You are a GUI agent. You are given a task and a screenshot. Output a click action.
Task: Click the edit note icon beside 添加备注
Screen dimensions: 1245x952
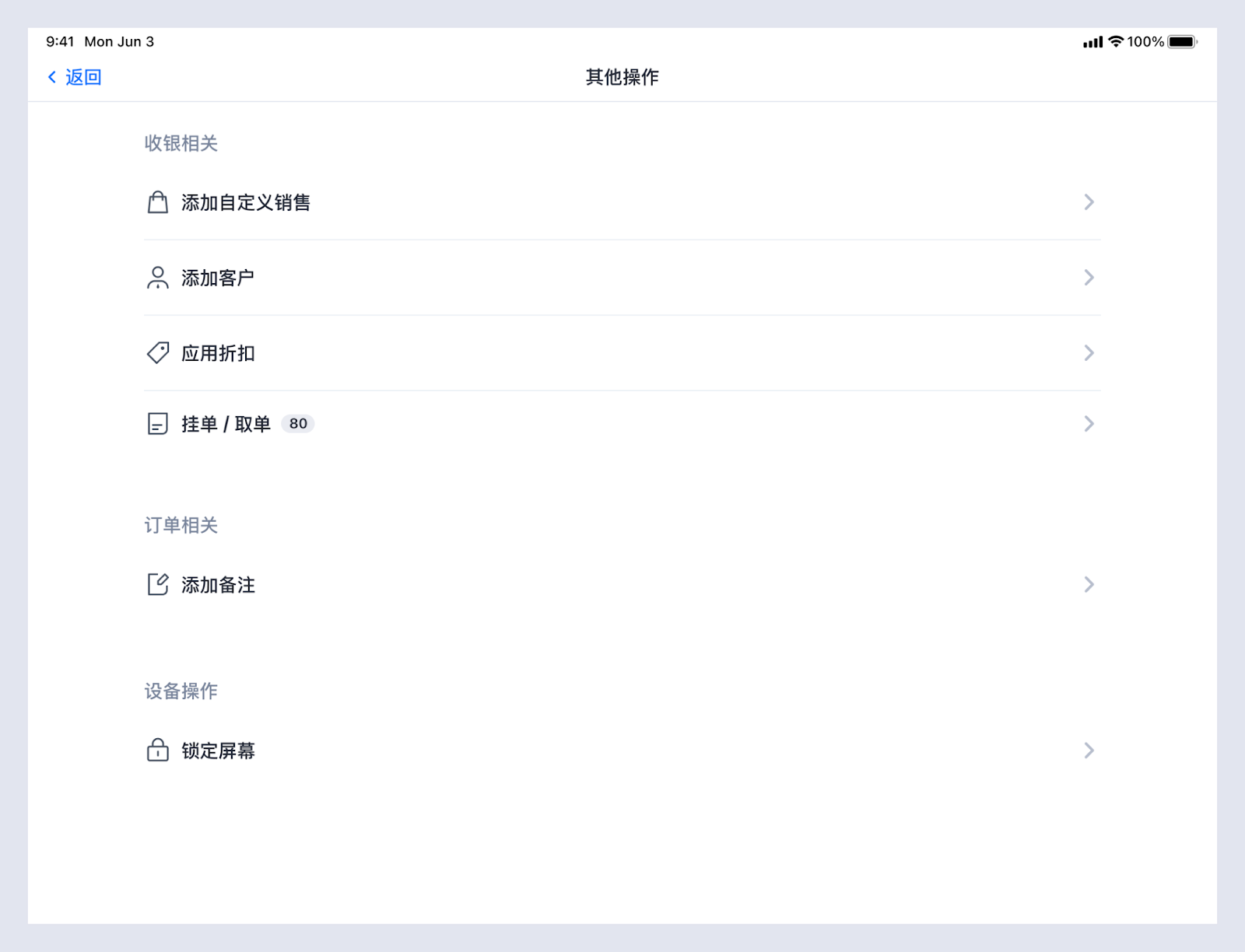(158, 584)
